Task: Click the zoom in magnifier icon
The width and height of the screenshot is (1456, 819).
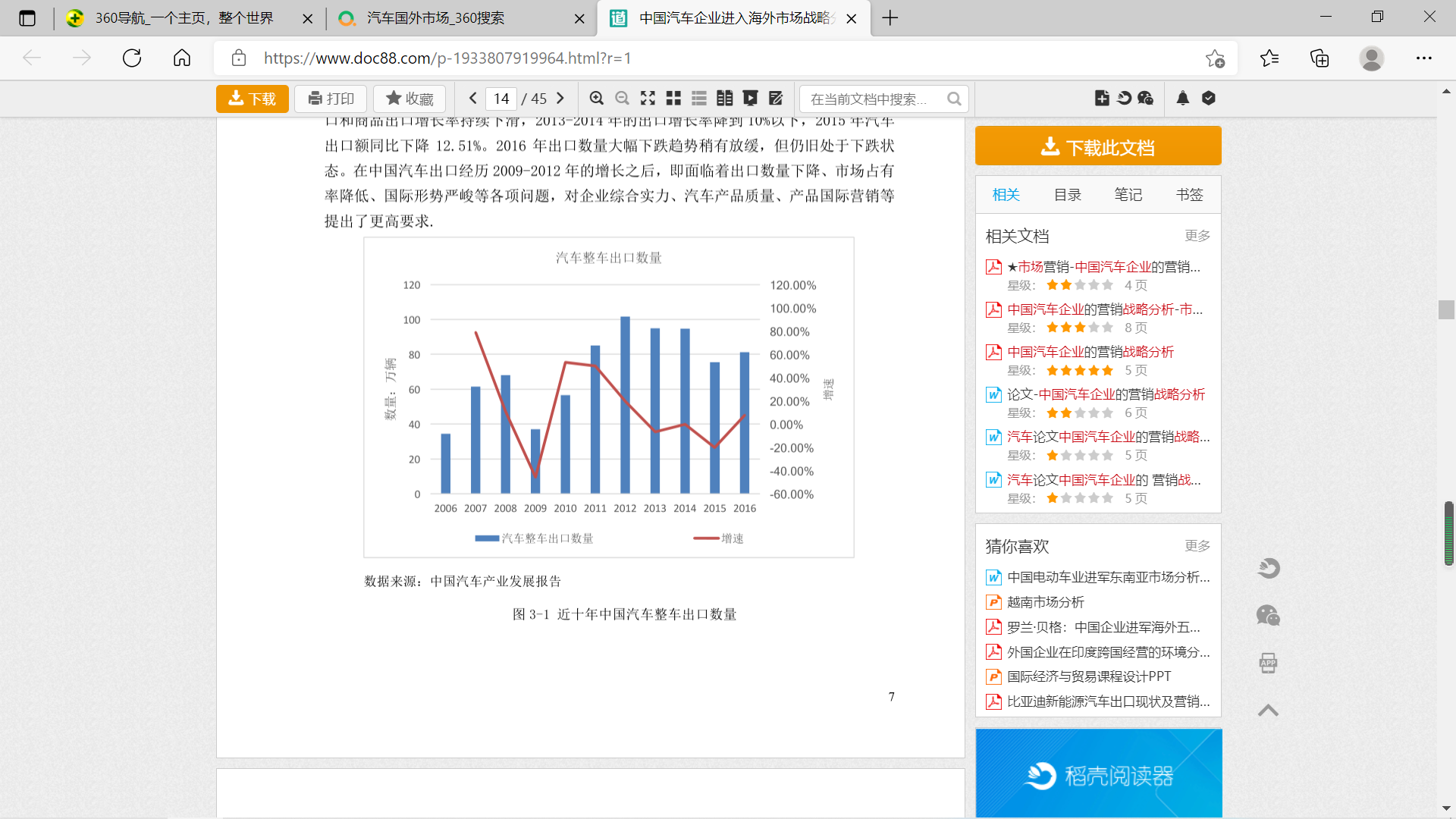Action: coord(597,99)
